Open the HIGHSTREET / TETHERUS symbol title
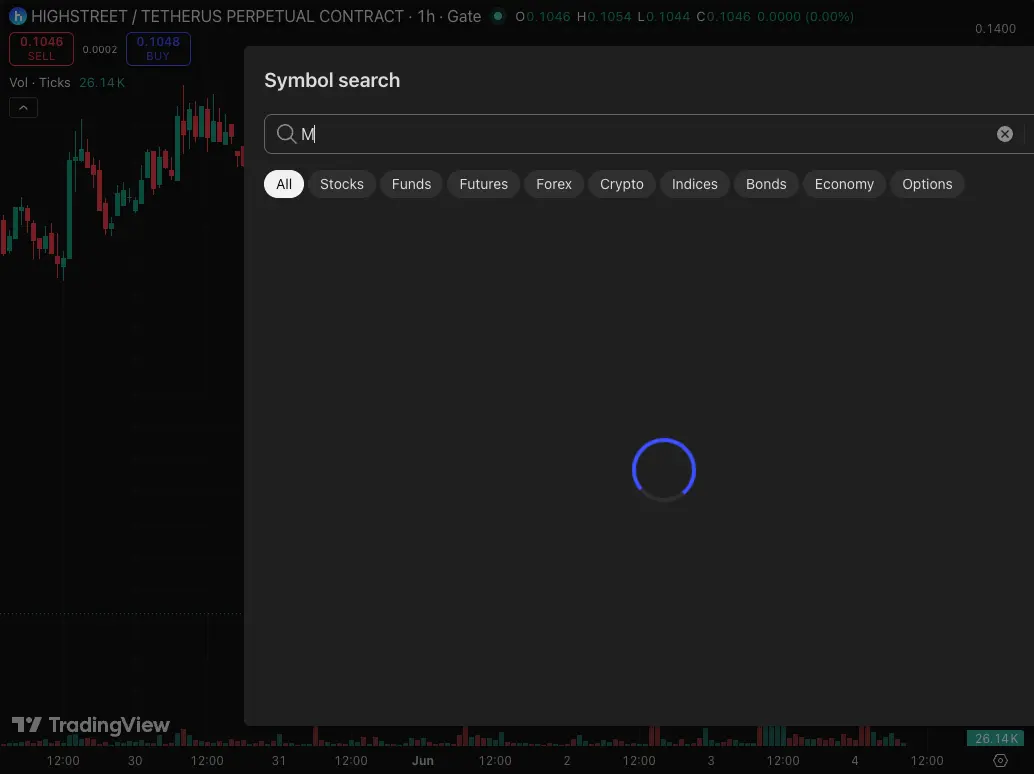Image resolution: width=1034 pixels, height=774 pixels. pyautogui.click(x=217, y=16)
